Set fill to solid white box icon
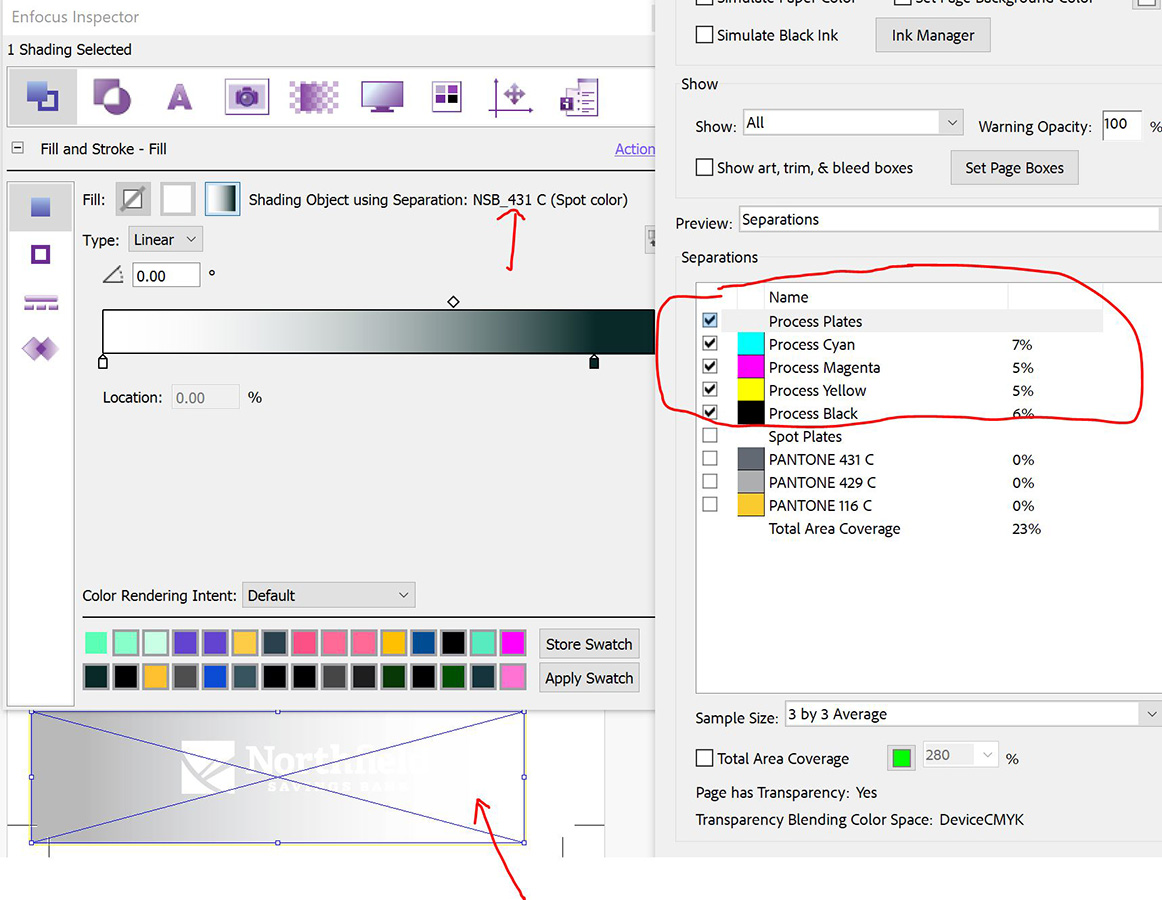This screenshot has height=900, width=1162. 178,199
